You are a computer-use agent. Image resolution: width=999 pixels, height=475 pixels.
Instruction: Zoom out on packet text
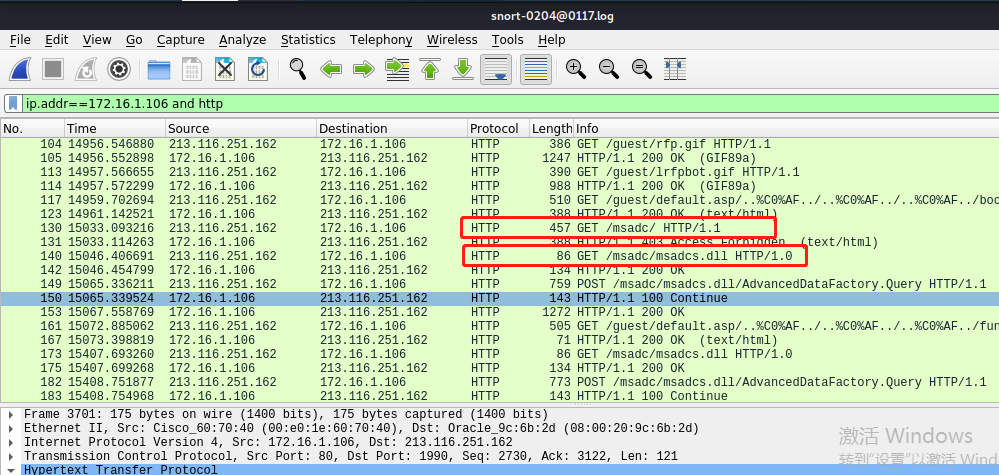609,69
